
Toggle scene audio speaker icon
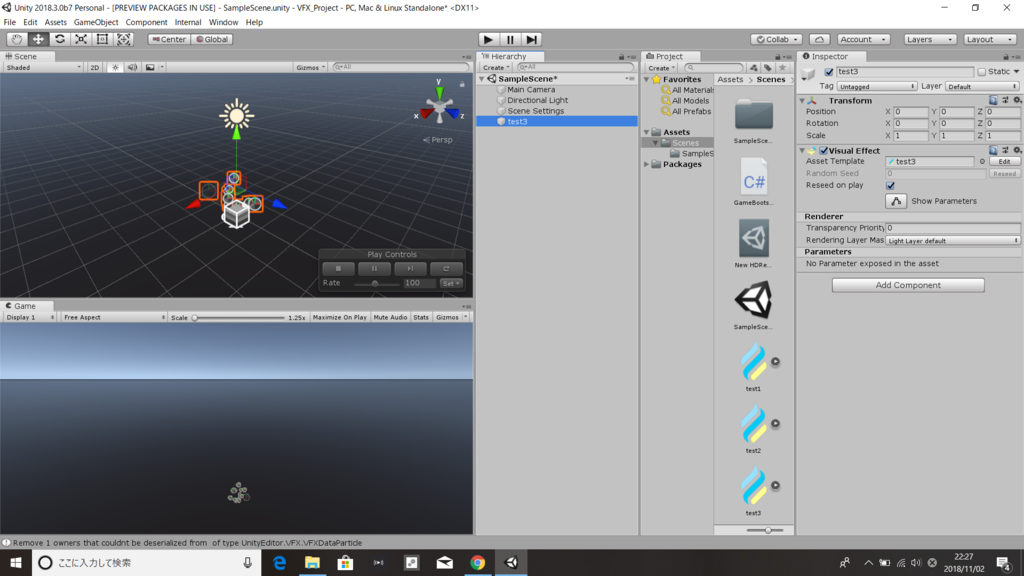133,67
